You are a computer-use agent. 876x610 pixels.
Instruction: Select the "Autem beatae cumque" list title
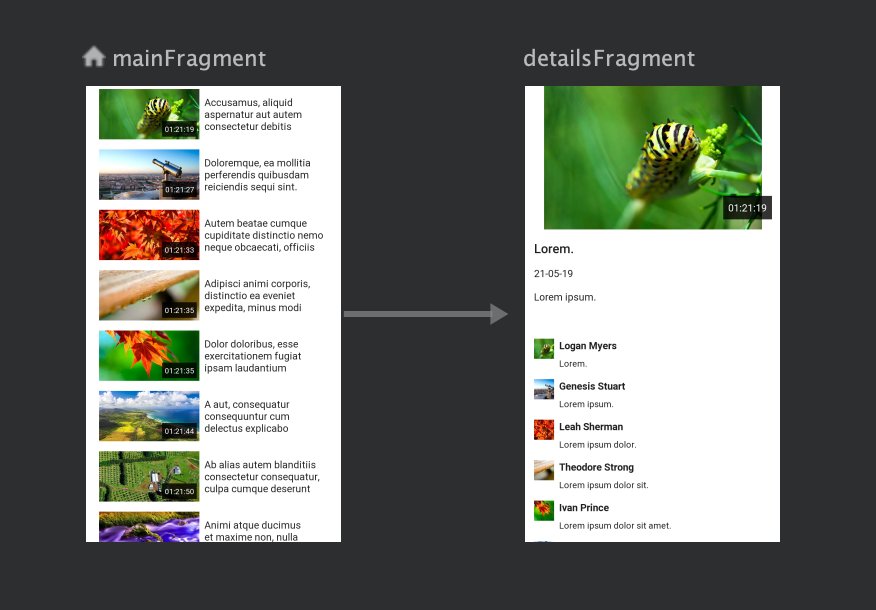coord(264,235)
